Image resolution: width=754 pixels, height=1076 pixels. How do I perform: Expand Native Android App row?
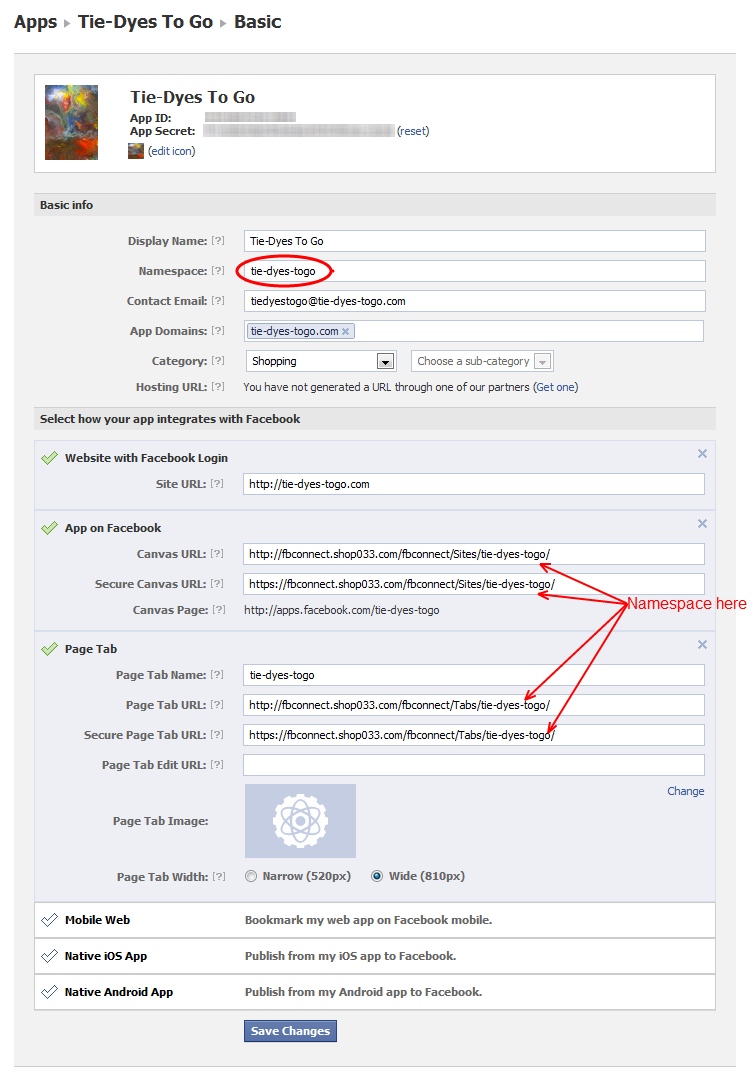point(375,992)
